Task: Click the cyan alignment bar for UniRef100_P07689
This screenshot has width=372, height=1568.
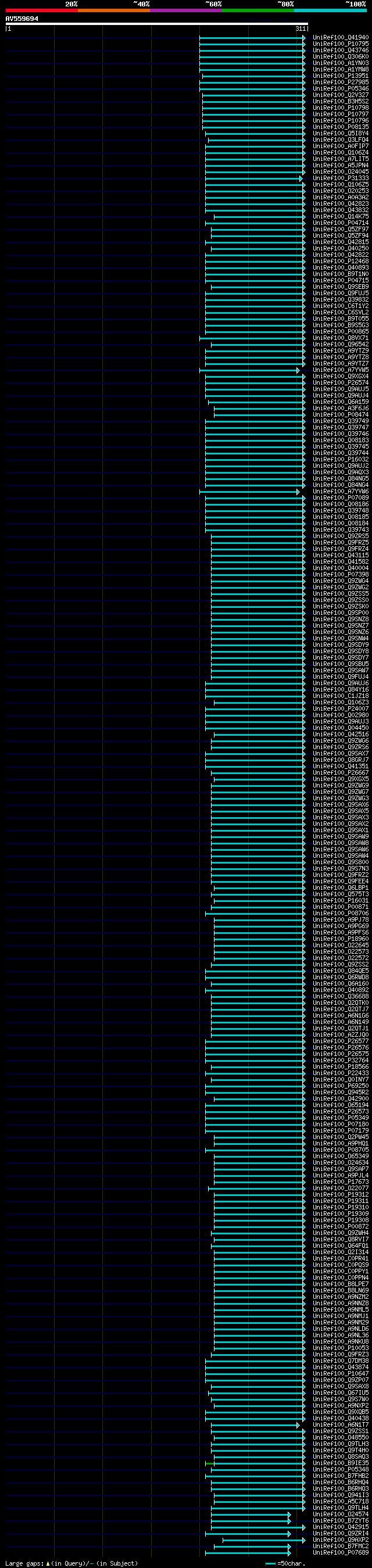Action: click(248, 1553)
